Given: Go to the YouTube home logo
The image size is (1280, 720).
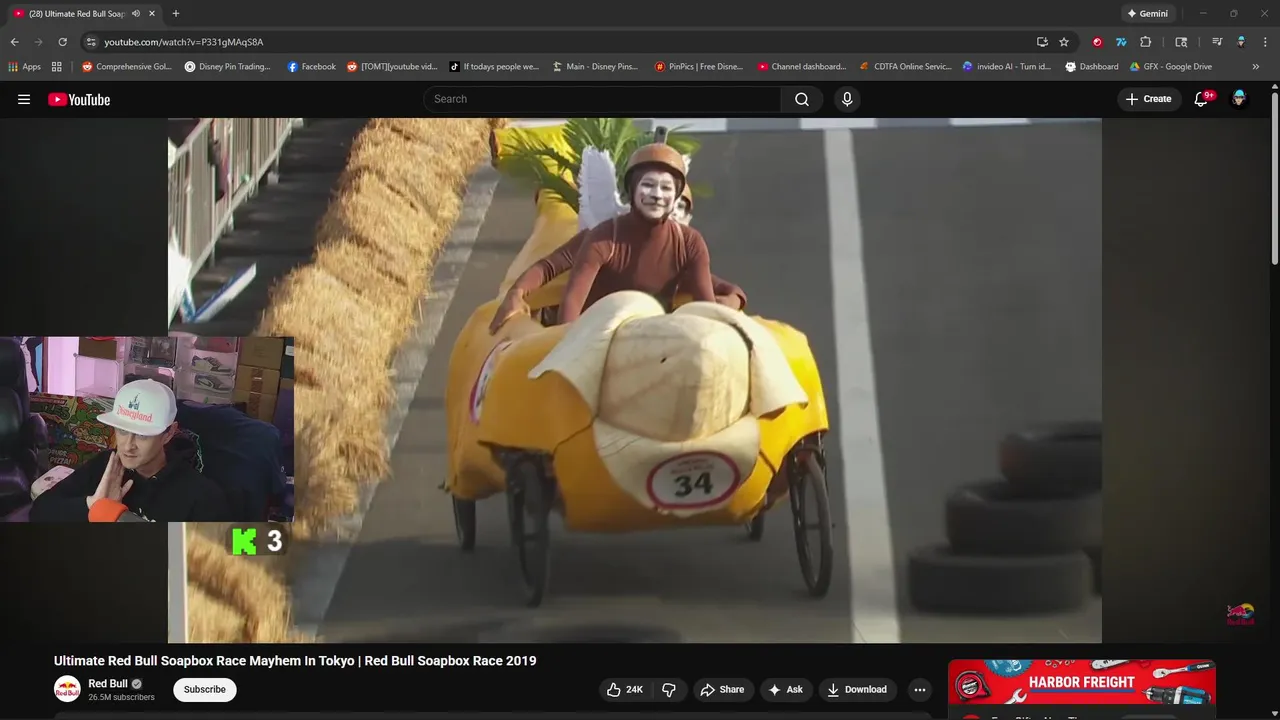Looking at the screenshot, I should (x=79, y=99).
